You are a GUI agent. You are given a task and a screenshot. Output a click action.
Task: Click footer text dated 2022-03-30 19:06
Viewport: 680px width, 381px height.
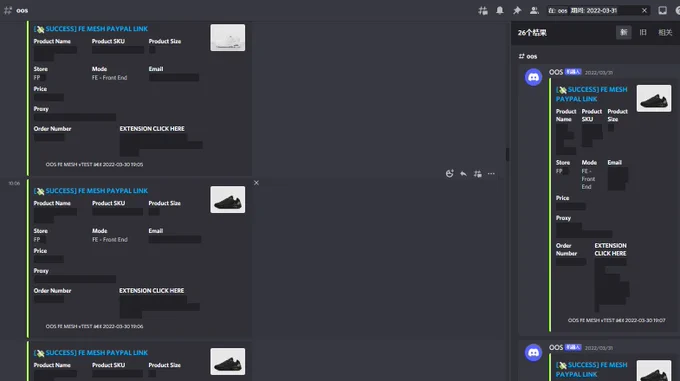[94, 326]
